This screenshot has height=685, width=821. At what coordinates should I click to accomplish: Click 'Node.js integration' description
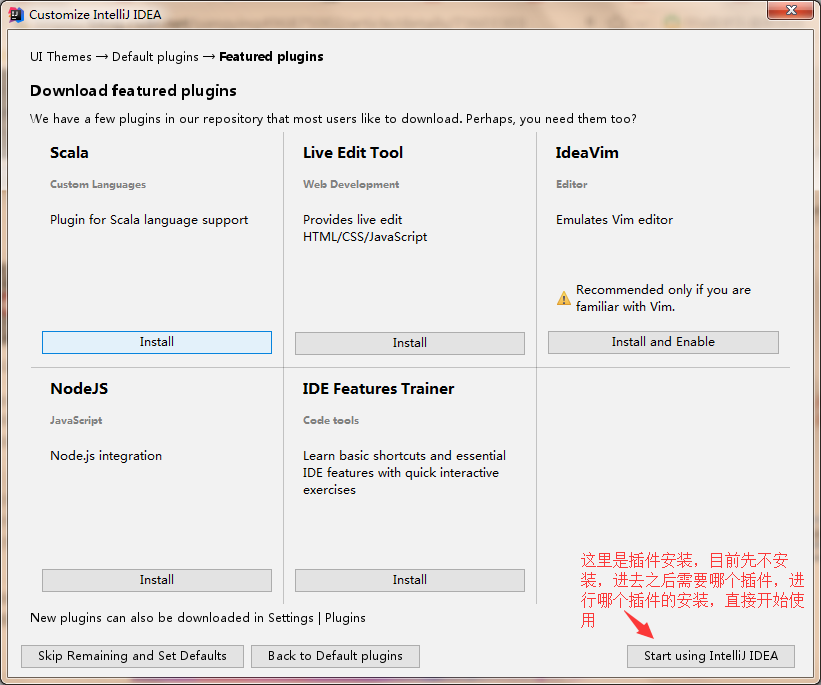[106, 456]
